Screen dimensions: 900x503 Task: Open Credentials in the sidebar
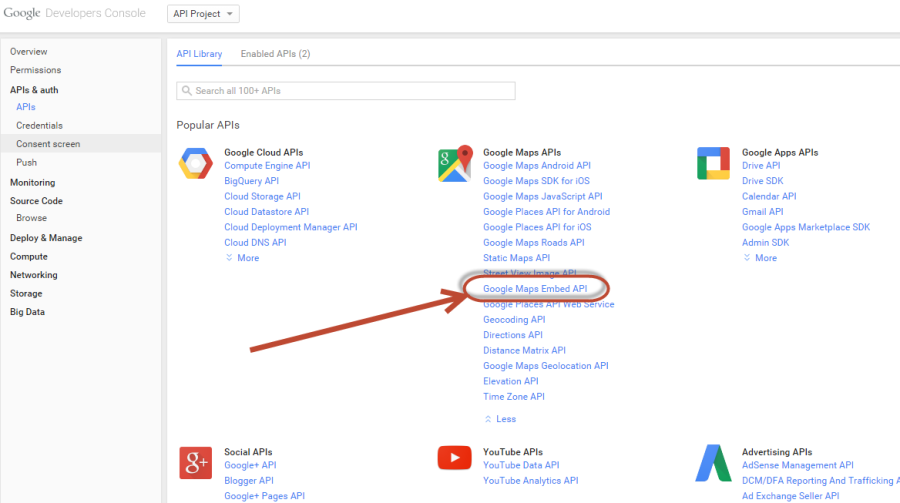[x=40, y=126]
